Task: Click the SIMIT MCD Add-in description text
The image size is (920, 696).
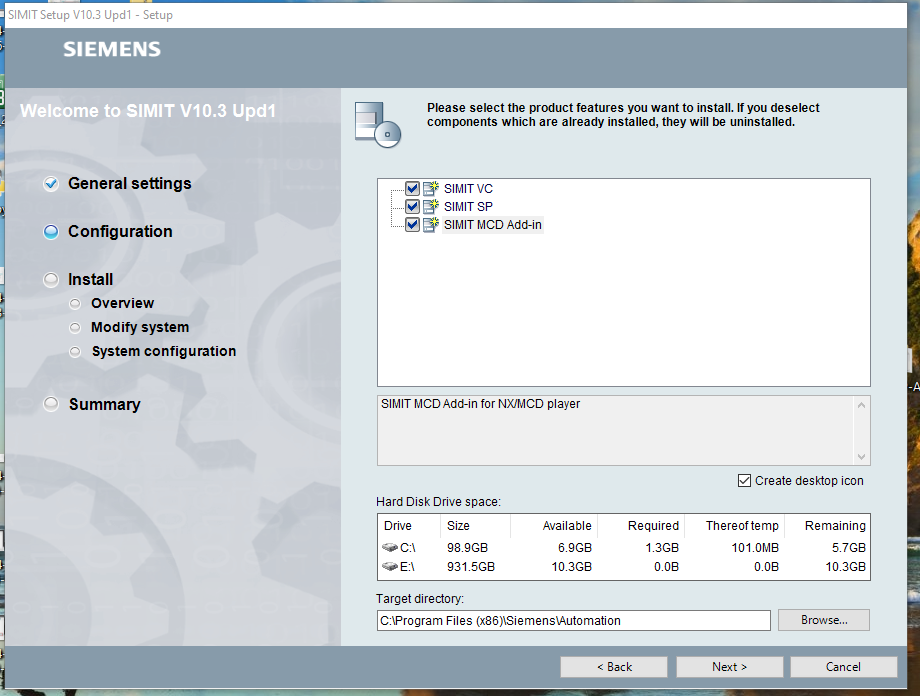Action: [480, 404]
